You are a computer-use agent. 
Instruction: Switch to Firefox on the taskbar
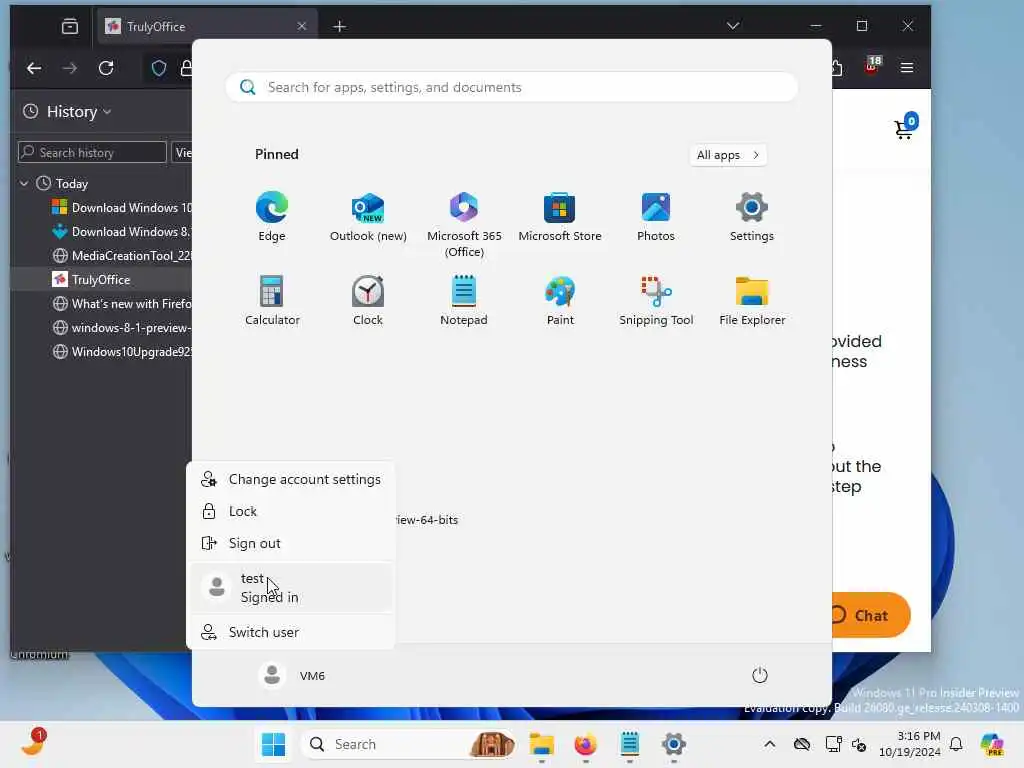(585, 744)
